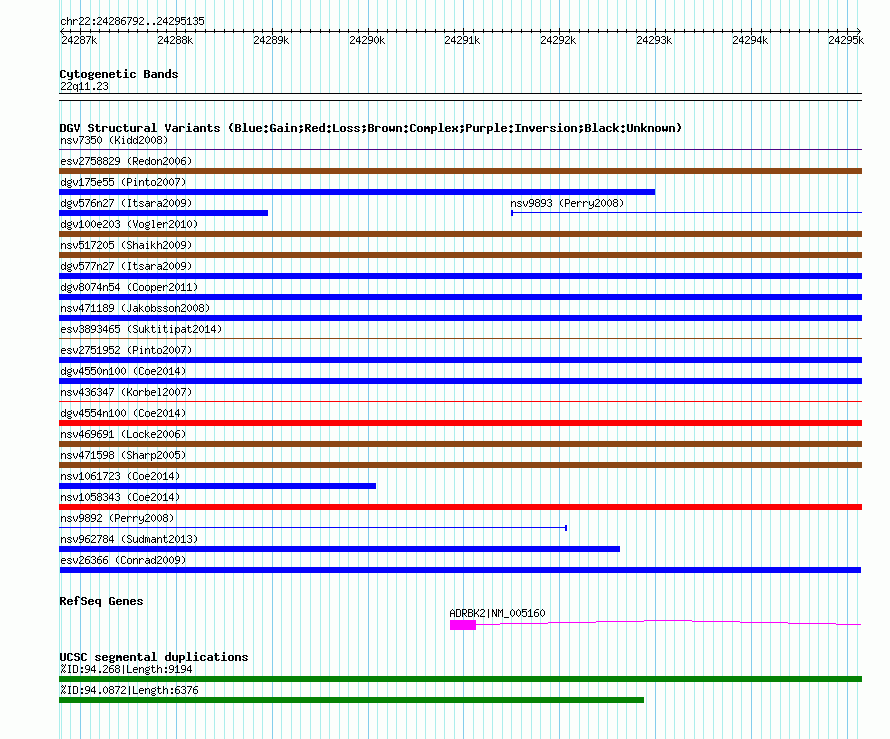Click the chr22:24286792..24295135 region label
The image size is (890, 739).
point(132,21)
